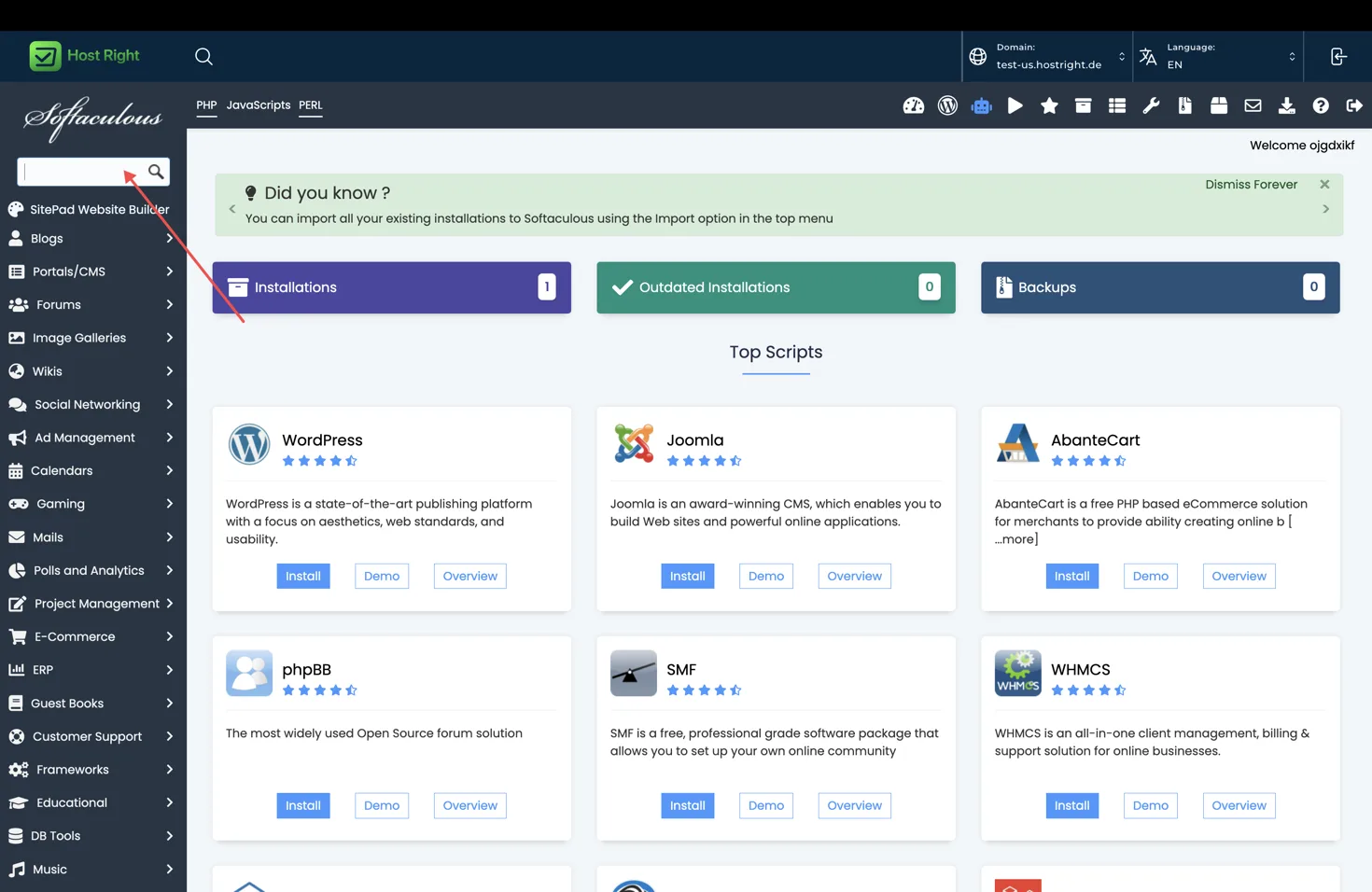Switch to the PERL tab
1372x892 pixels.
pyautogui.click(x=311, y=105)
